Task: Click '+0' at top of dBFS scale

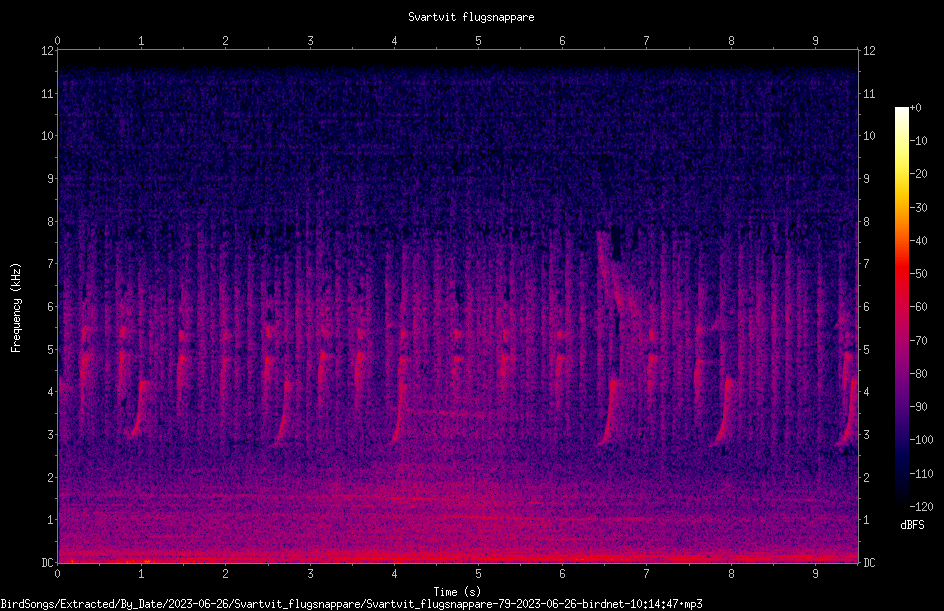Action: pyautogui.click(x=915, y=108)
